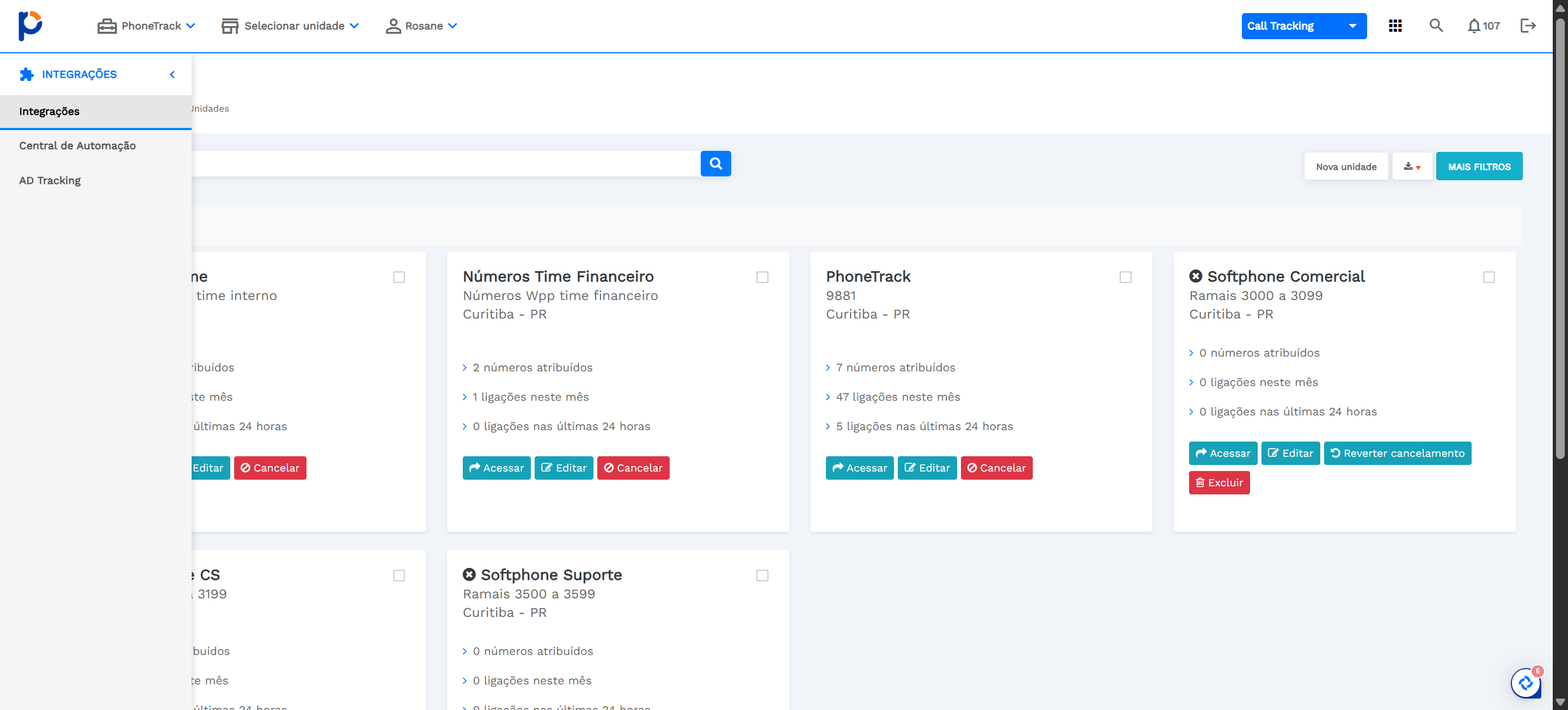Select the Números Time Financeiro checkbox
The height and width of the screenshot is (710, 1568).
[762, 277]
